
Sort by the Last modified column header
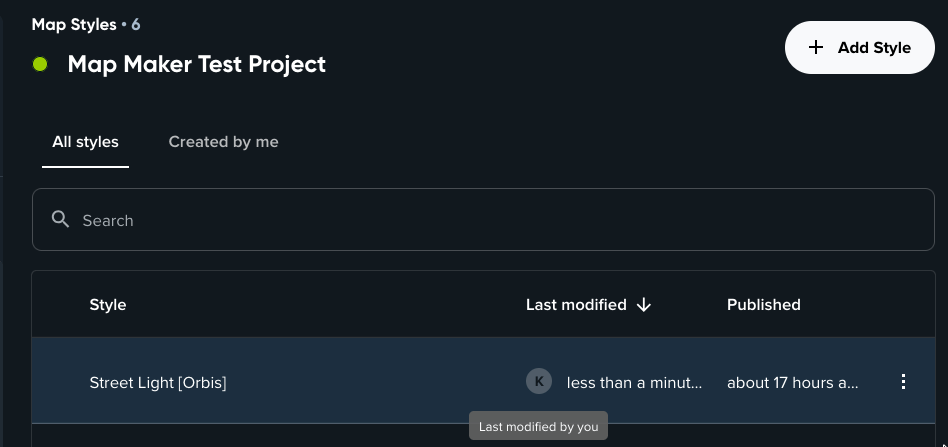(x=576, y=305)
